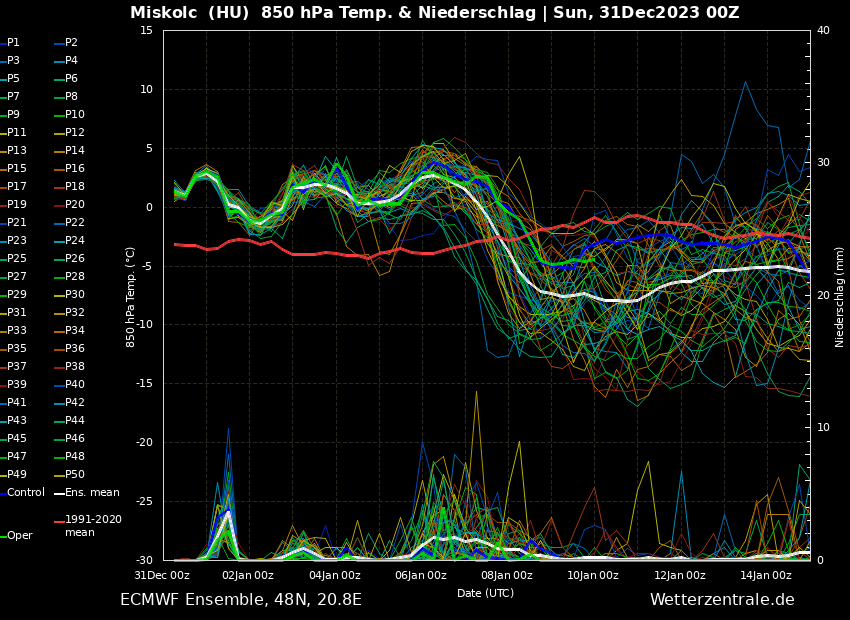850x620 pixels.
Task: Click the 850 hPa Temp. (°C) axis label
Action: tap(131, 296)
